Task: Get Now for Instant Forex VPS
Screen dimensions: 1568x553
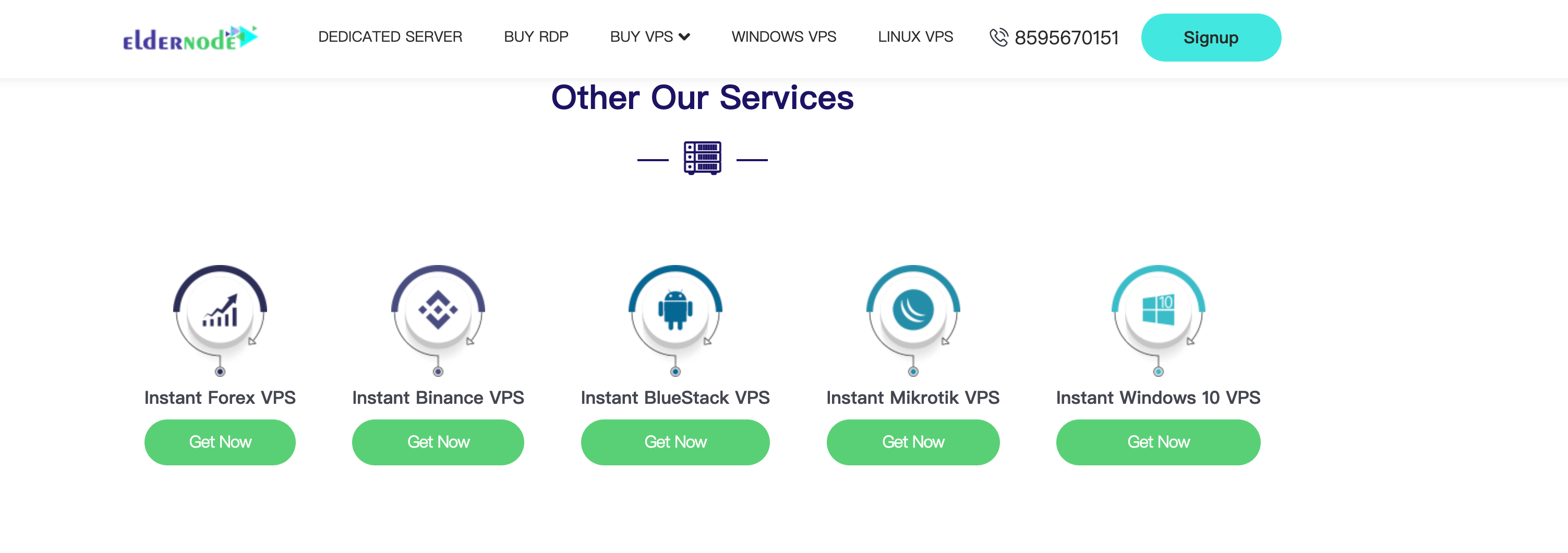Action: click(220, 442)
